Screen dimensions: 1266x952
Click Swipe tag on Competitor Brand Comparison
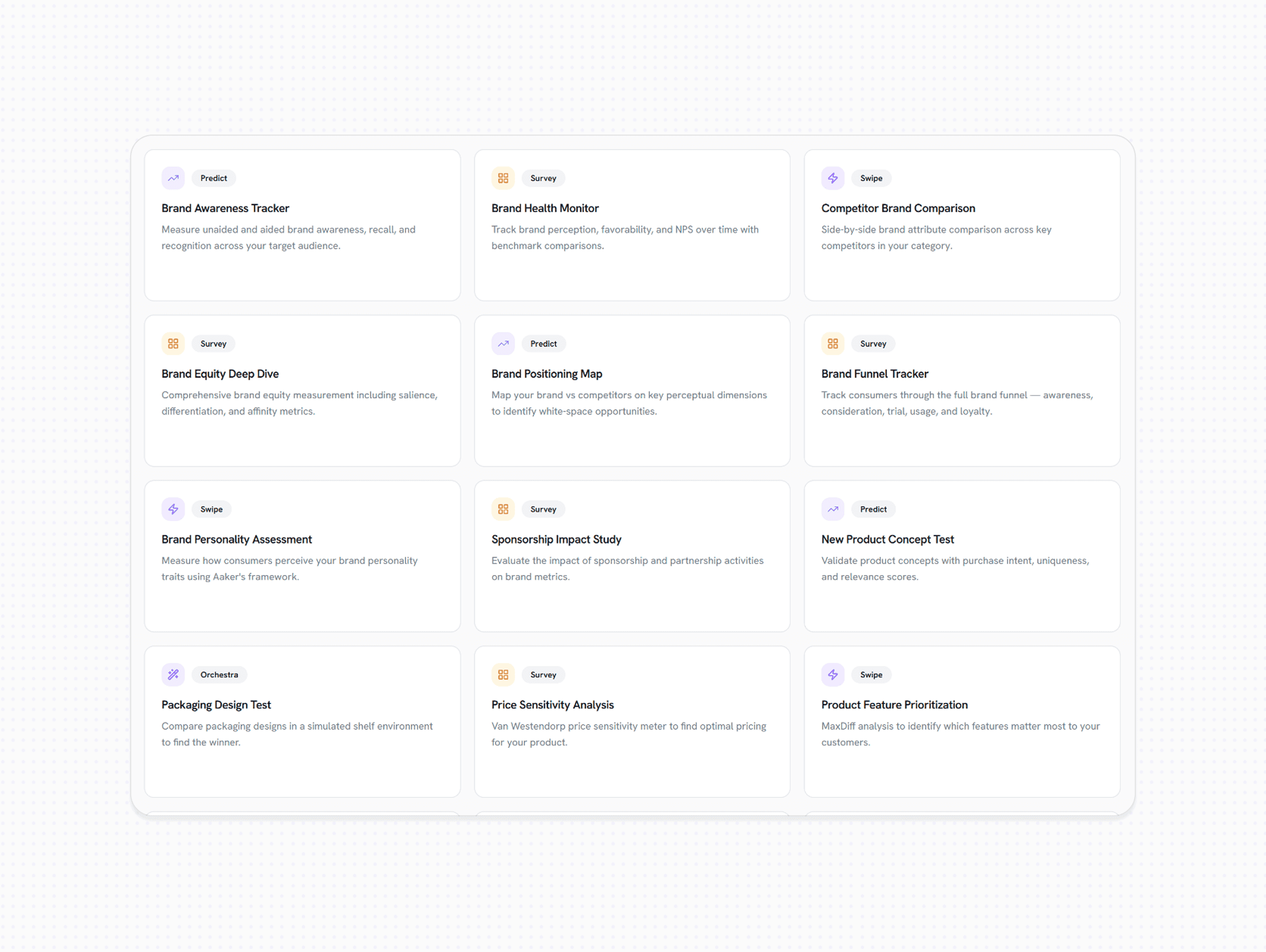tap(871, 178)
